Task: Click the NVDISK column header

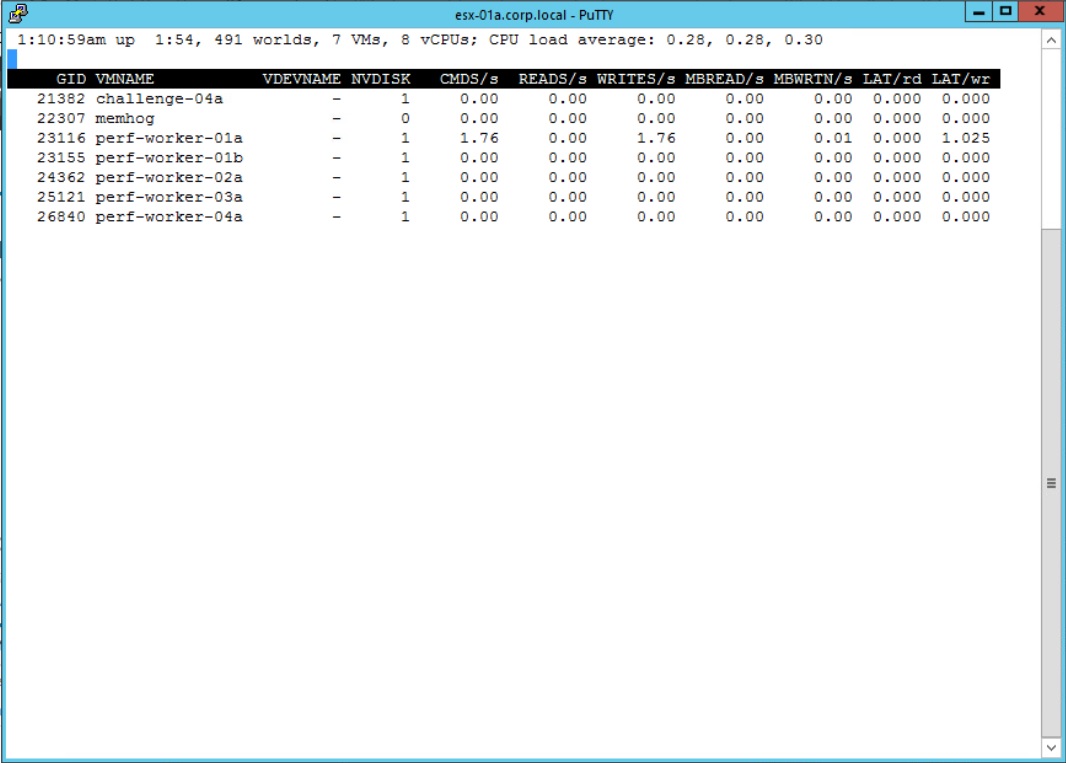Action: click(x=381, y=79)
